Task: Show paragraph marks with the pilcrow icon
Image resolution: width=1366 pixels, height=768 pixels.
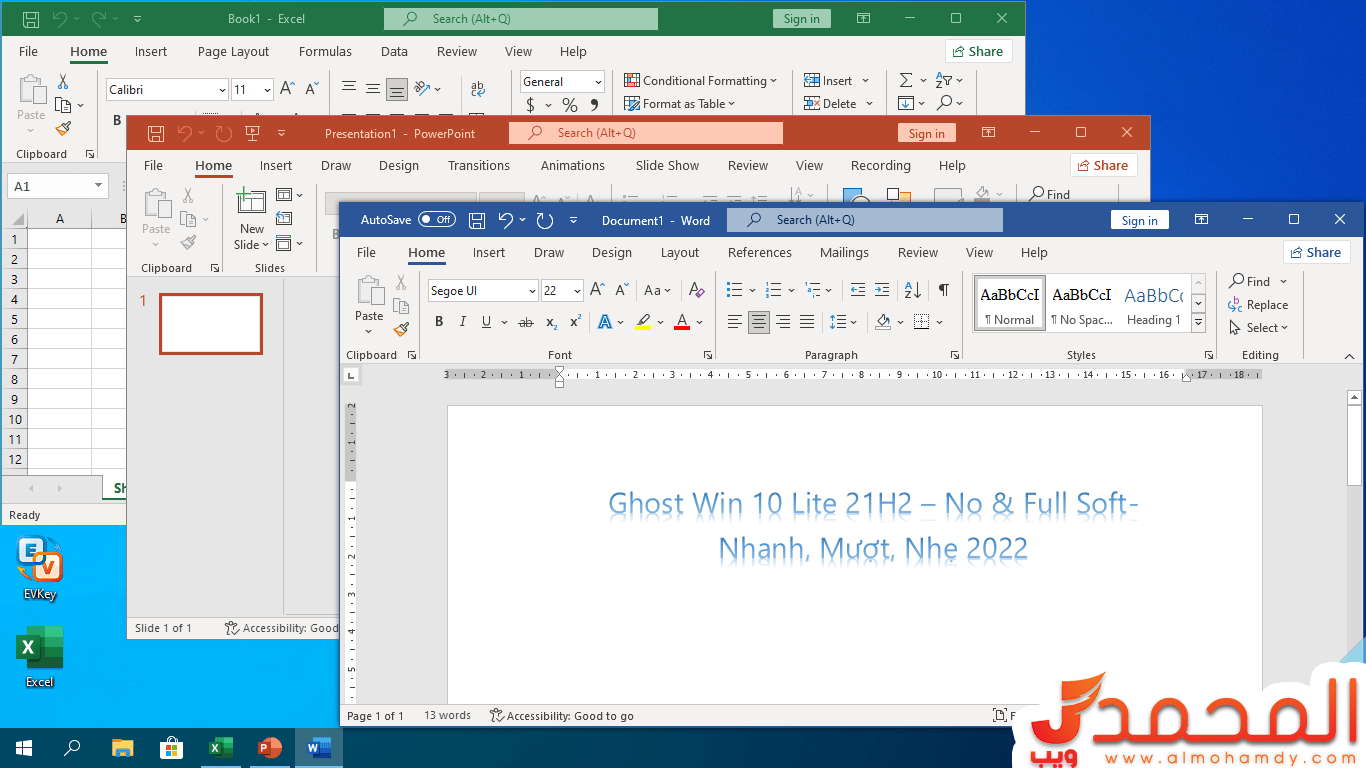Action: 943,290
